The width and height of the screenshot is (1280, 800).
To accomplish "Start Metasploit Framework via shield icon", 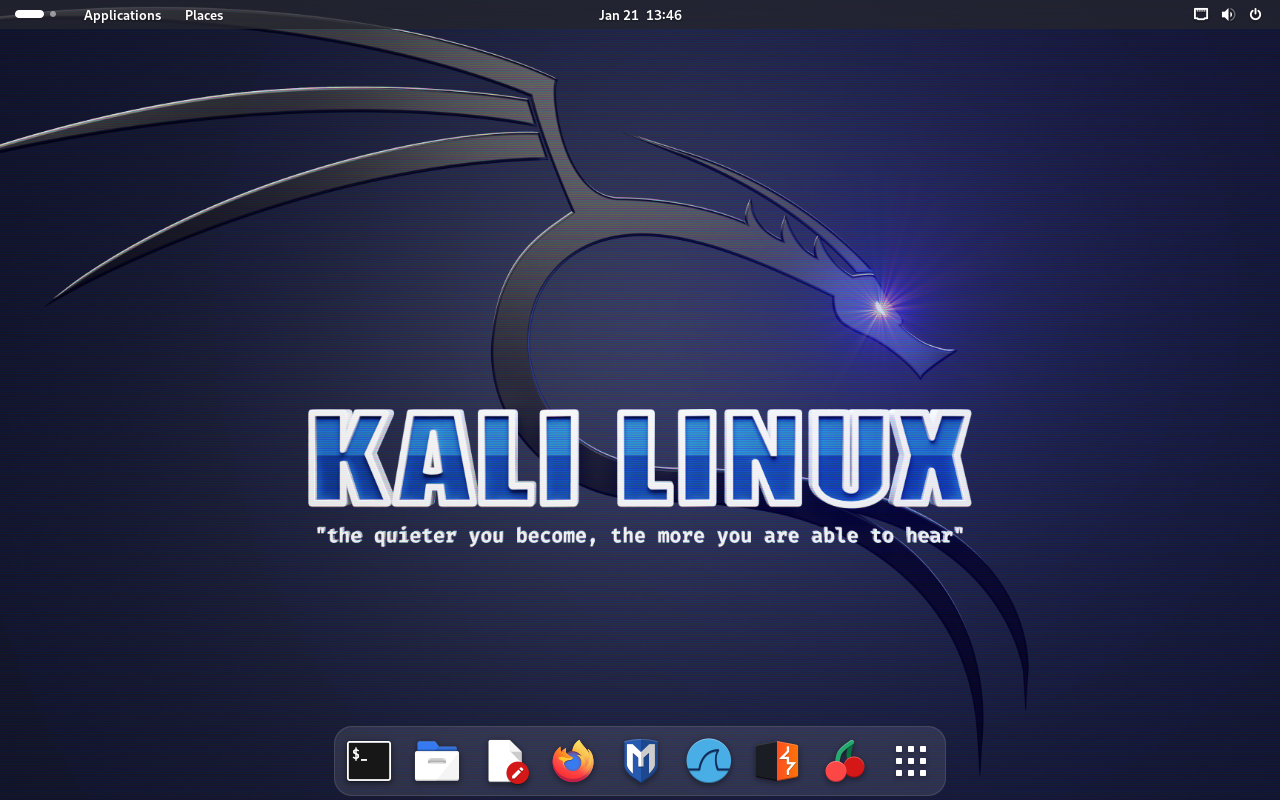I will [x=640, y=761].
